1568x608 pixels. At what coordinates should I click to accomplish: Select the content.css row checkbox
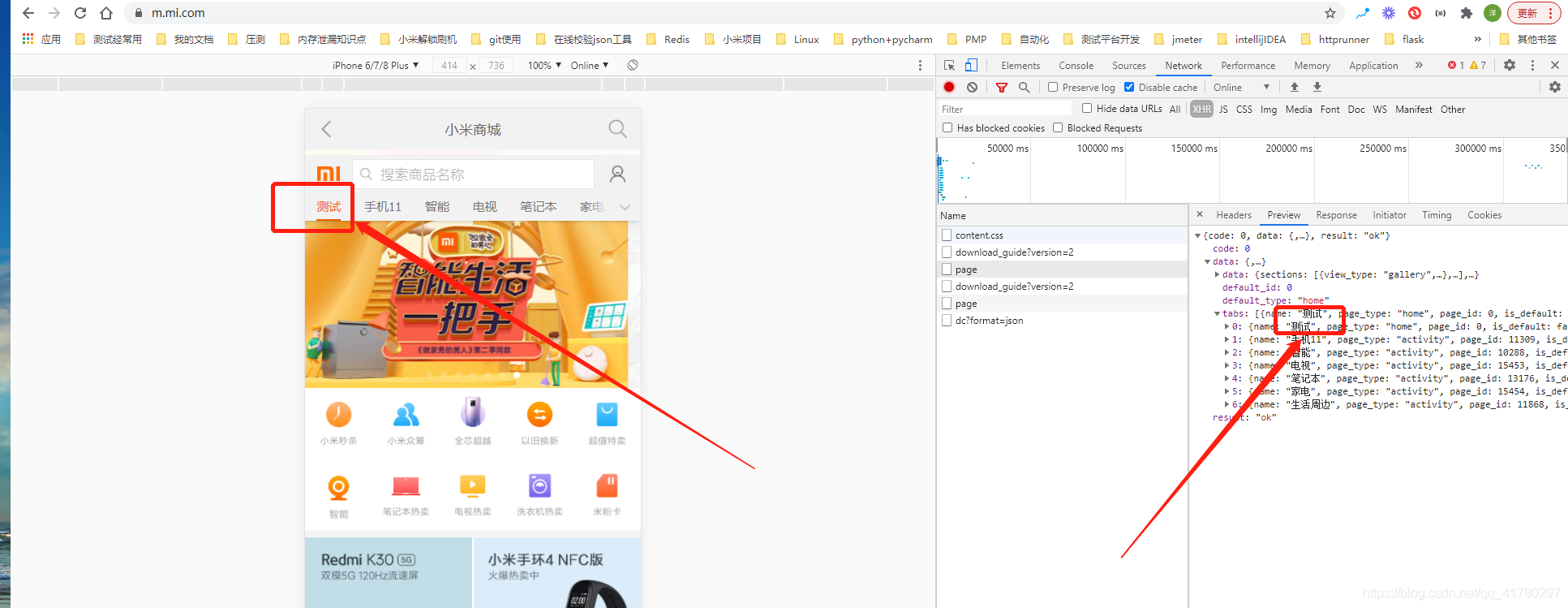click(947, 235)
